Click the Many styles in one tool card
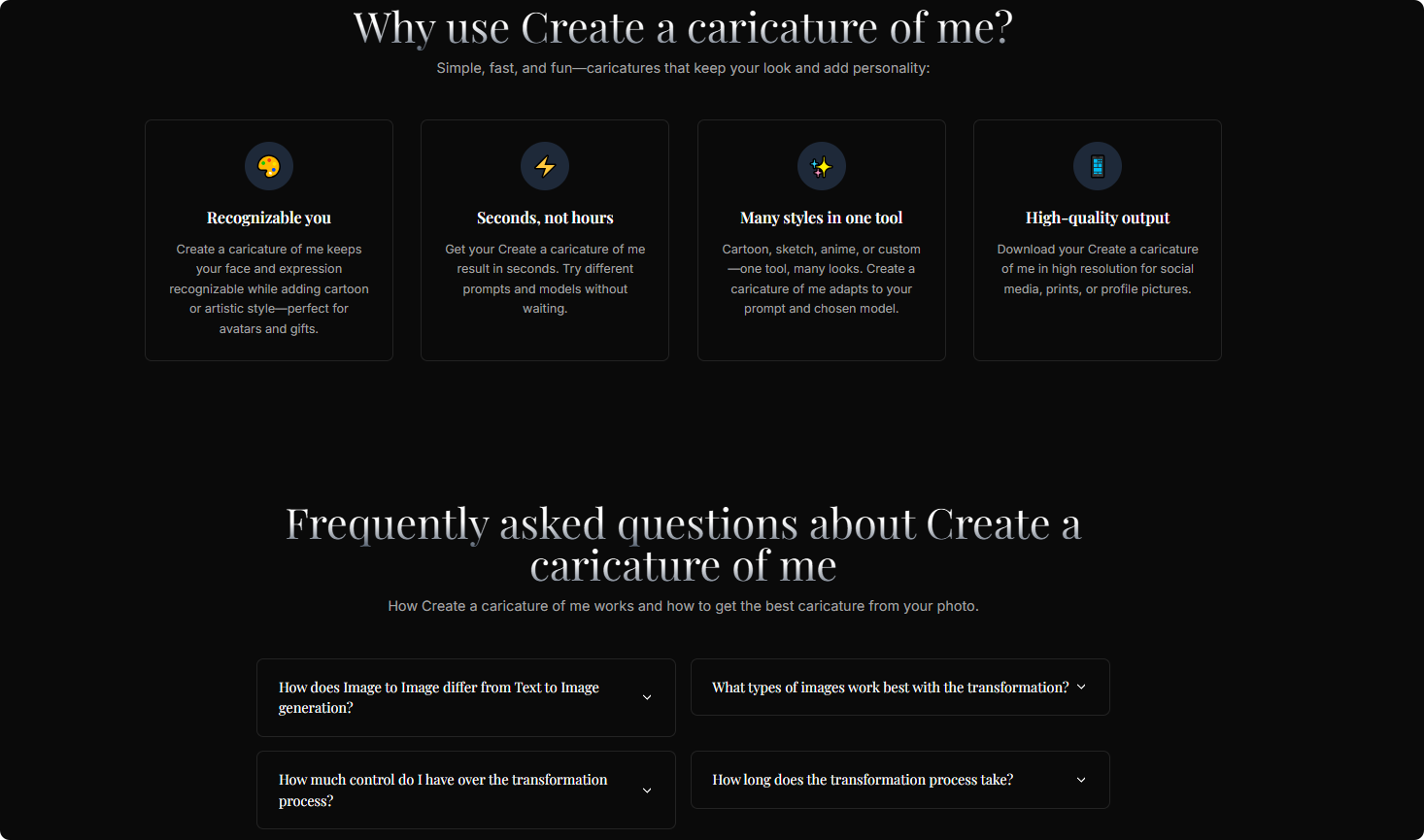Screen dimensions: 1424x840 tap(821, 240)
